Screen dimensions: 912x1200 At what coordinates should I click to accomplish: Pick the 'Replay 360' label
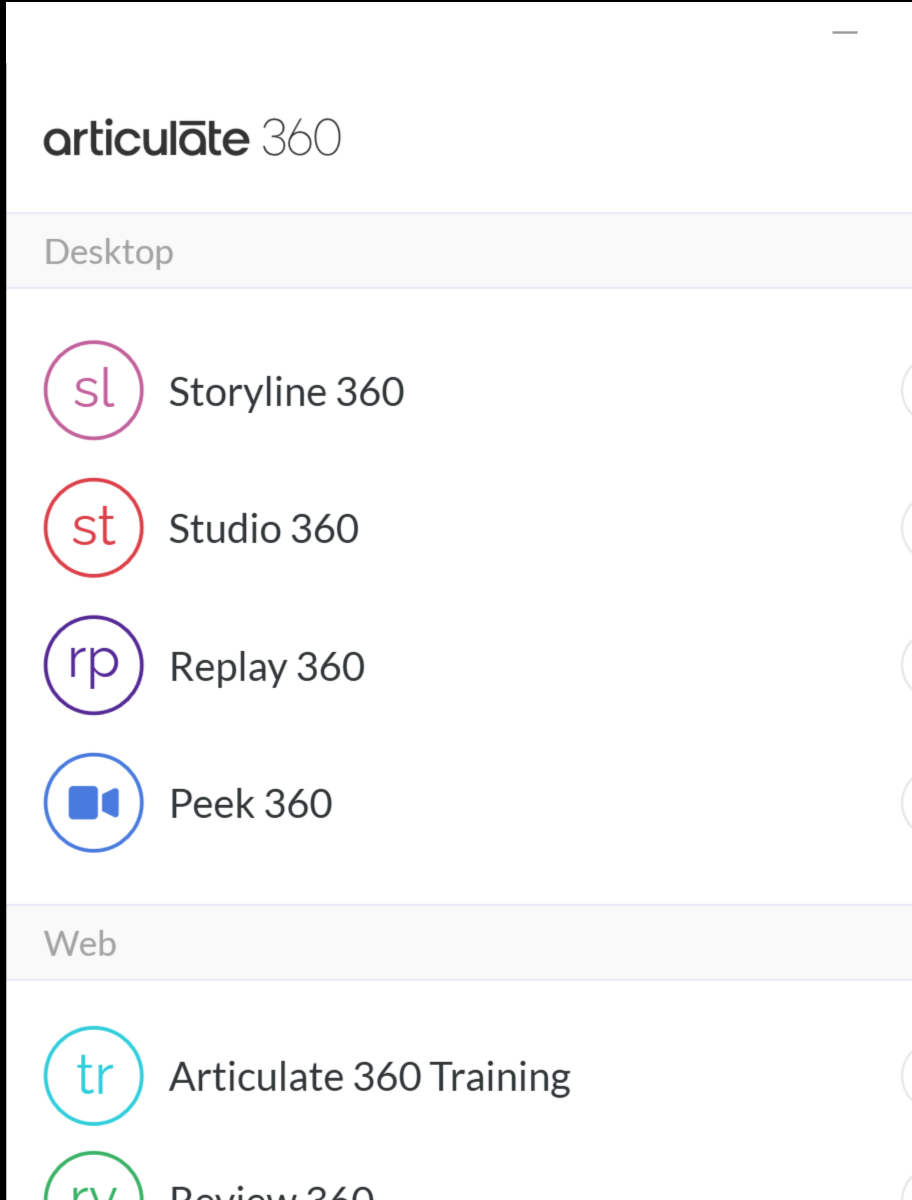click(x=267, y=668)
